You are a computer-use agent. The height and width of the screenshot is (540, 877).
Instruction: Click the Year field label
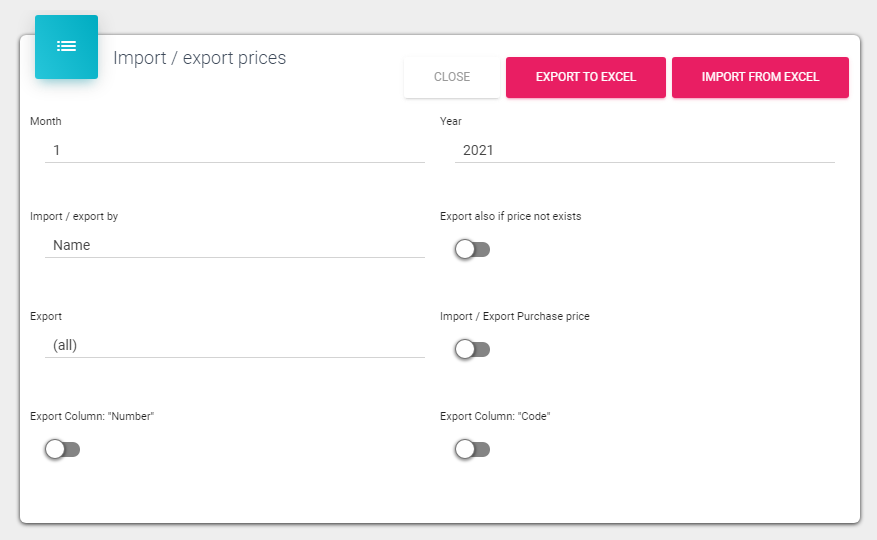(x=451, y=121)
